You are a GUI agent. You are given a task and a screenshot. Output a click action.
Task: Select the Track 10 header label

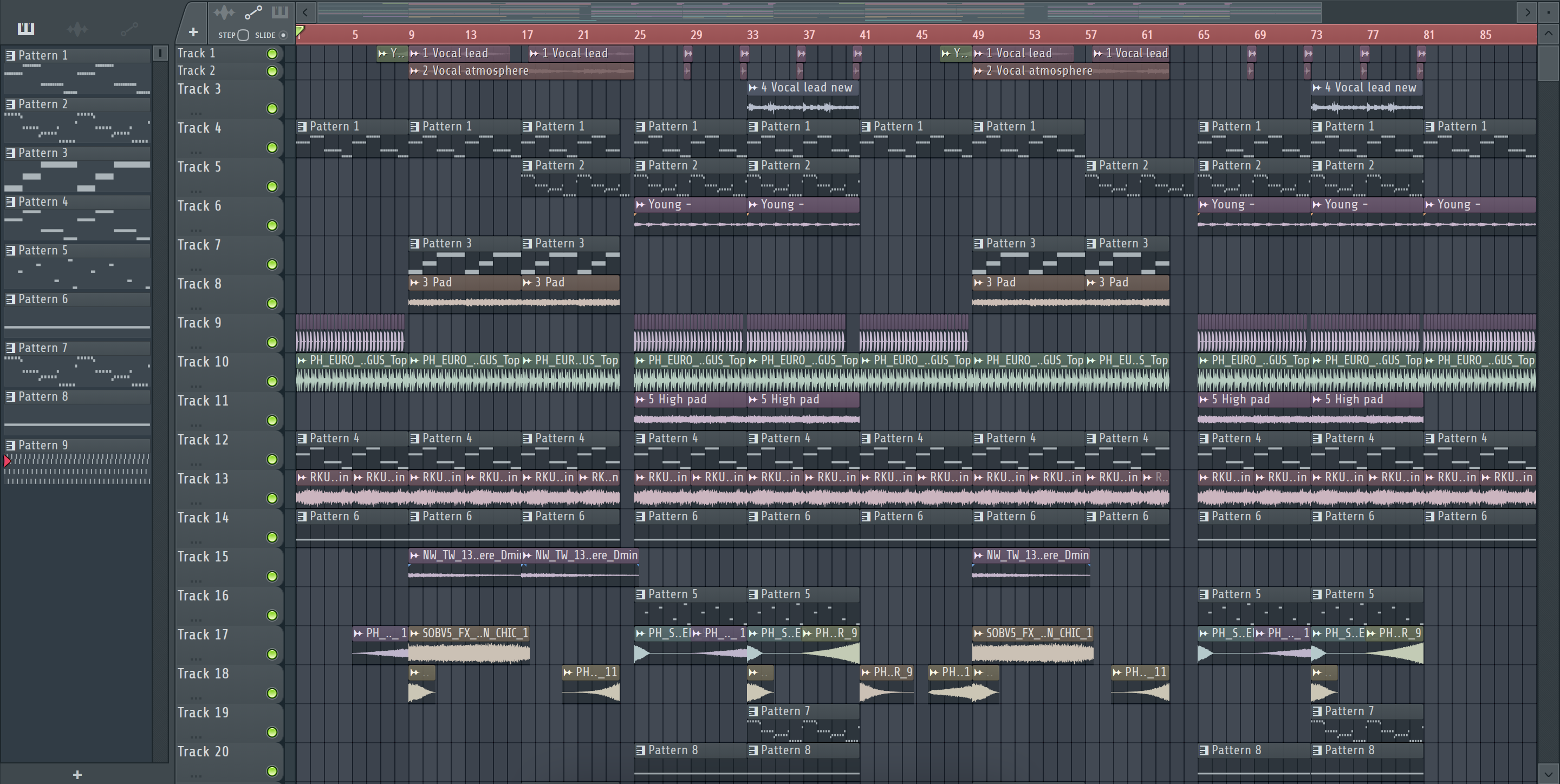203,362
